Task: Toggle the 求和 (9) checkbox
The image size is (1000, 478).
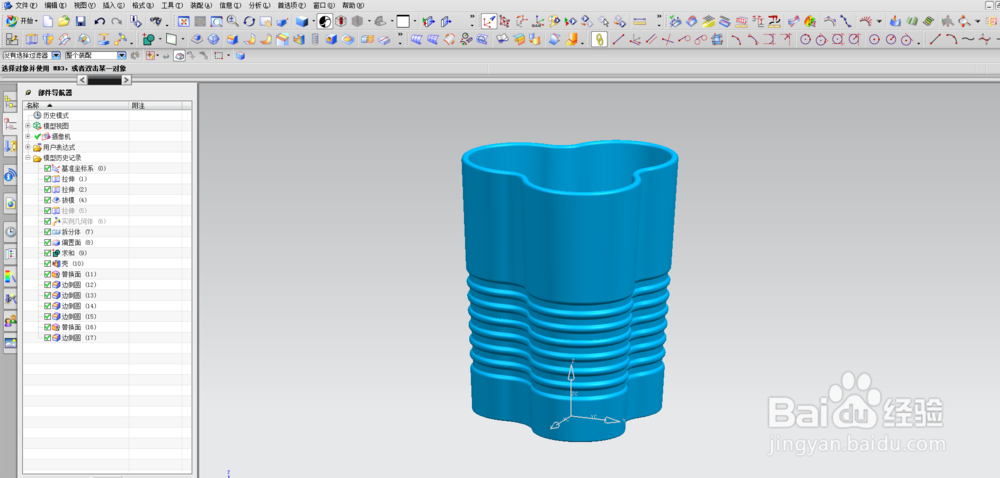Action: click(x=48, y=253)
